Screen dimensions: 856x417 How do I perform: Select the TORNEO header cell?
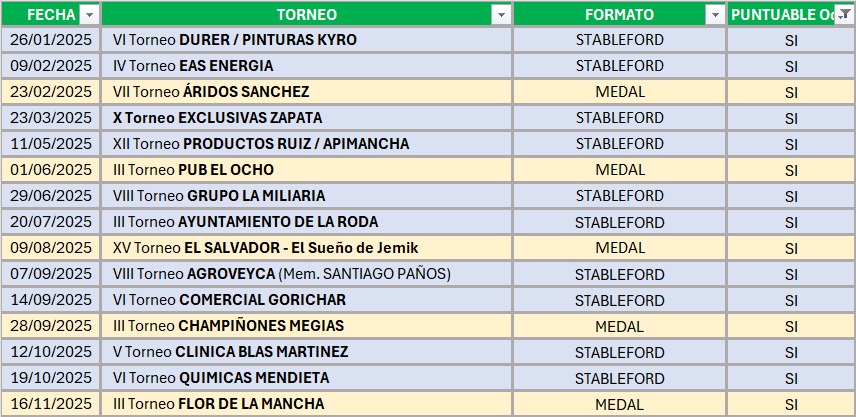tap(300, 14)
